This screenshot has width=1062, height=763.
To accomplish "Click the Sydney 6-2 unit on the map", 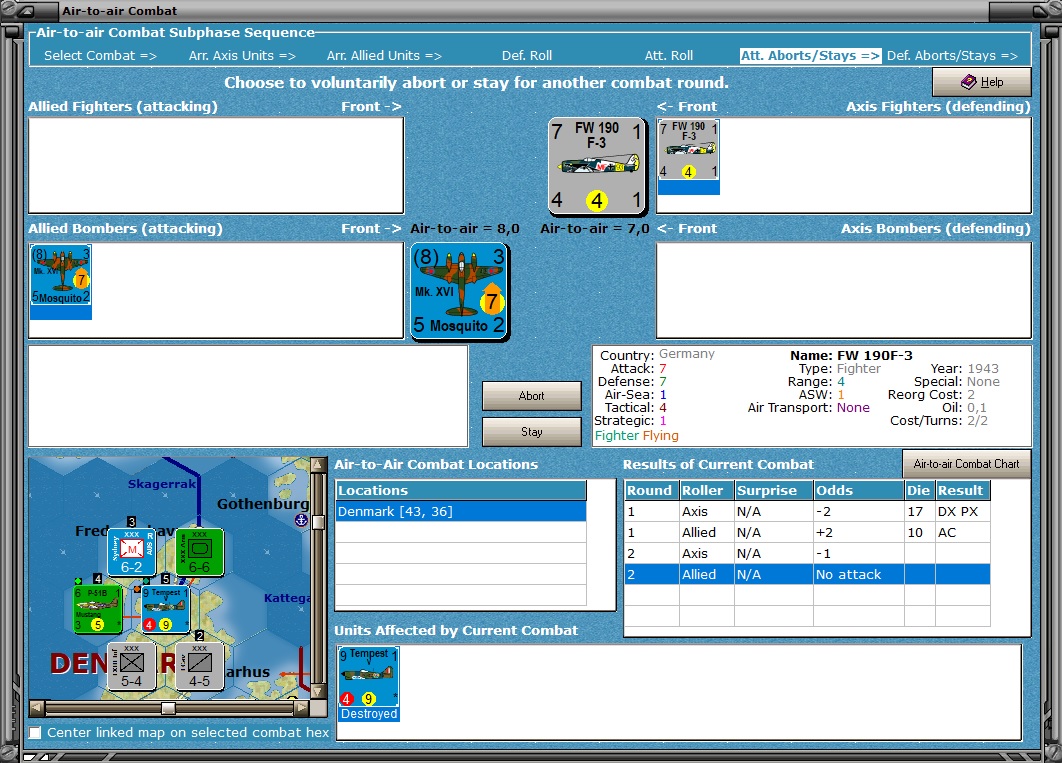I will point(131,553).
